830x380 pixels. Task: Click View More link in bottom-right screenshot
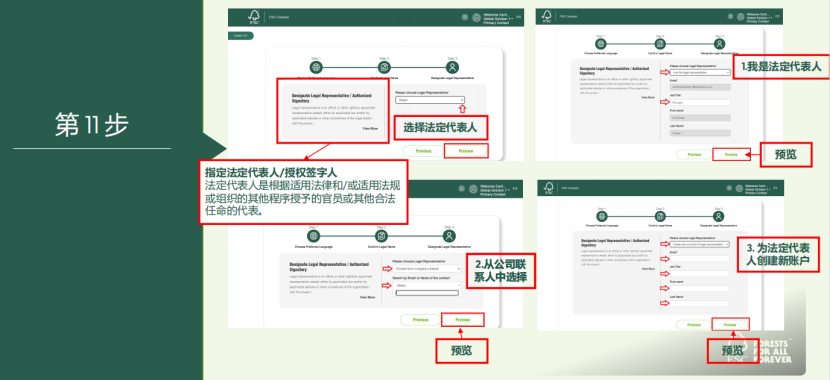(648, 269)
